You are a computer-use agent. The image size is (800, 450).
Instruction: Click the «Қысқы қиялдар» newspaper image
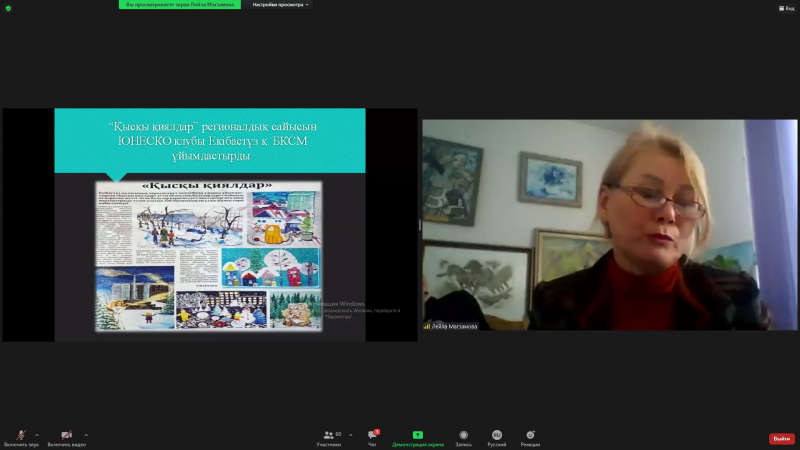pyautogui.click(x=208, y=255)
